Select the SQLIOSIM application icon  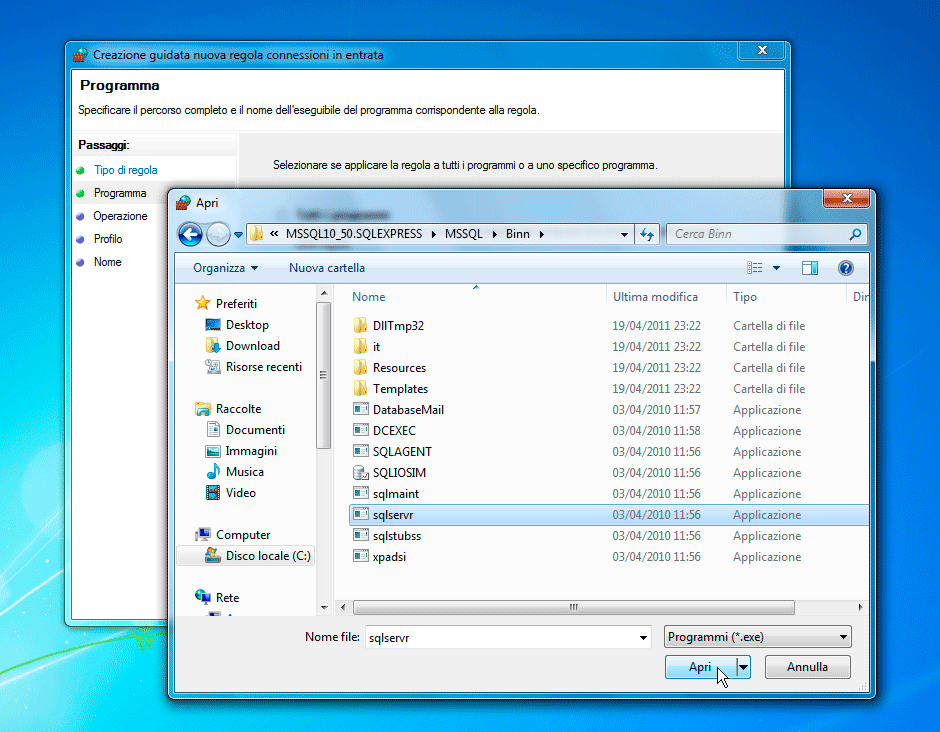(x=360, y=472)
